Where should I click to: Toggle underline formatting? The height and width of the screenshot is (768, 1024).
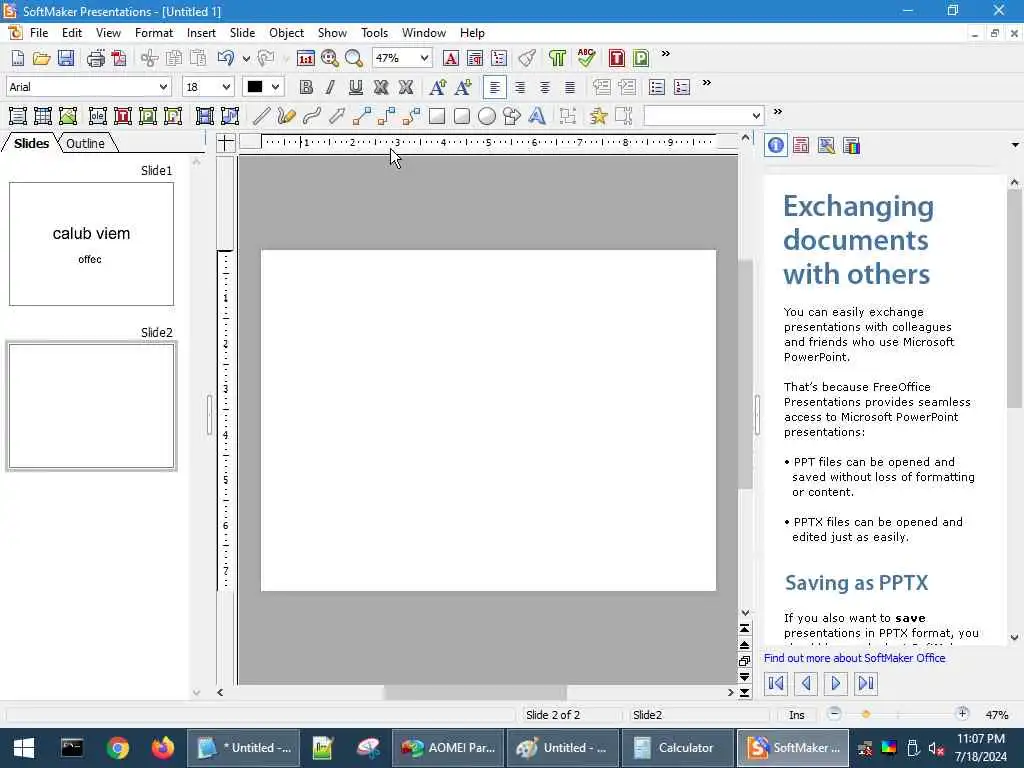point(355,87)
